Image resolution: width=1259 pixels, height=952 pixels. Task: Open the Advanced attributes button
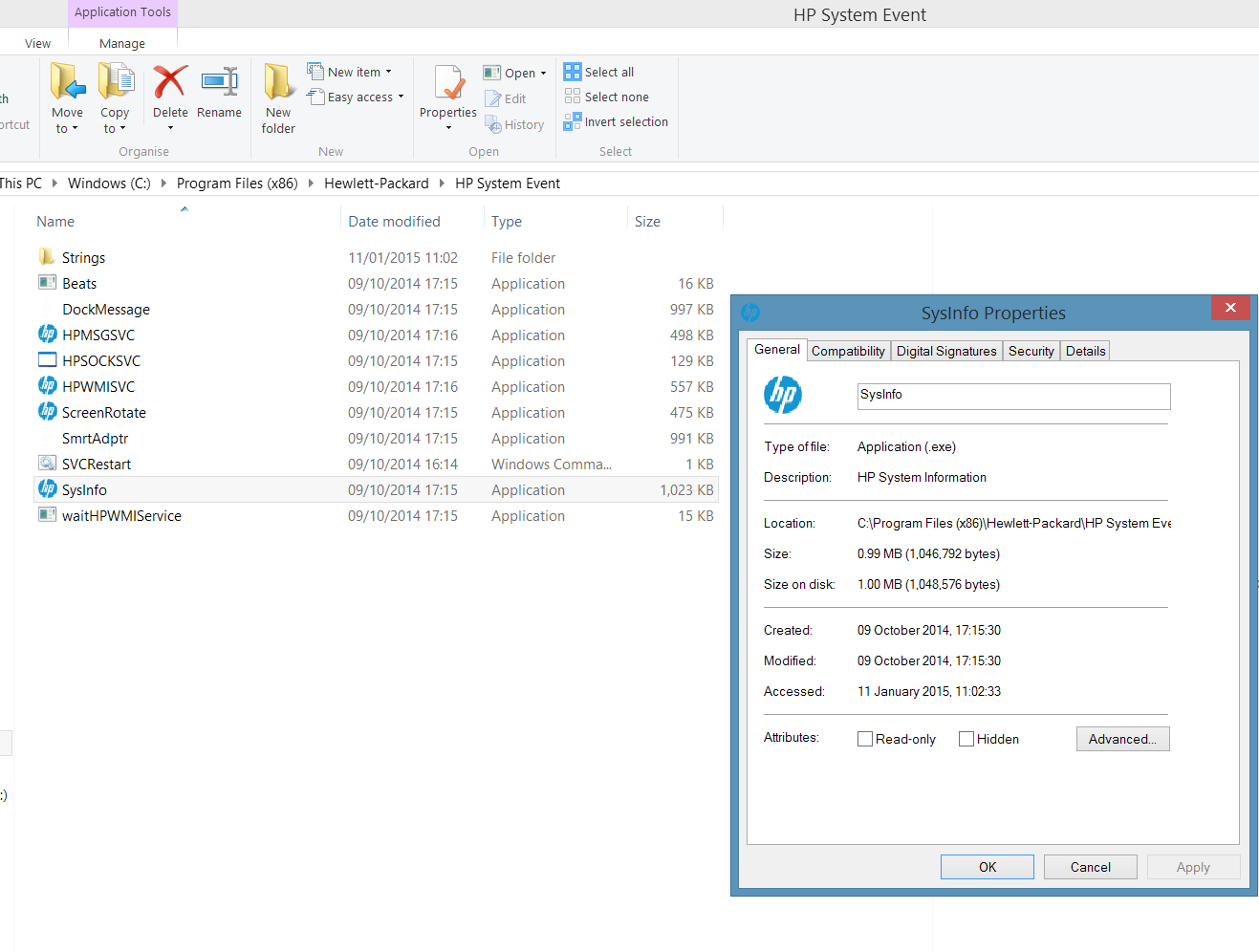coord(1122,739)
